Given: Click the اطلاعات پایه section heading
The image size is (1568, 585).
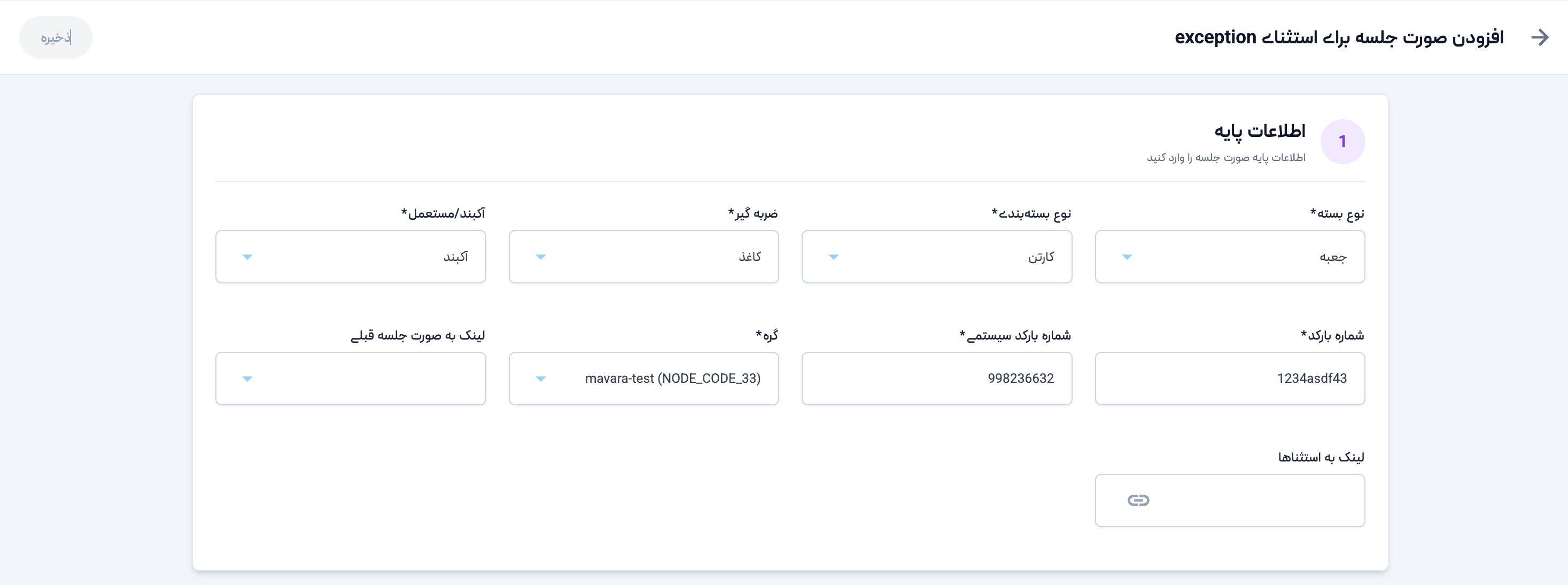Looking at the screenshot, I should point(1260,132).
